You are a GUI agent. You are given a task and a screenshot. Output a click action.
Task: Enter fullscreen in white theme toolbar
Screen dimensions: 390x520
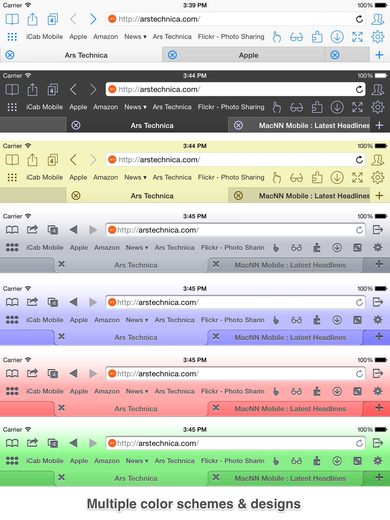coord(357,37)
